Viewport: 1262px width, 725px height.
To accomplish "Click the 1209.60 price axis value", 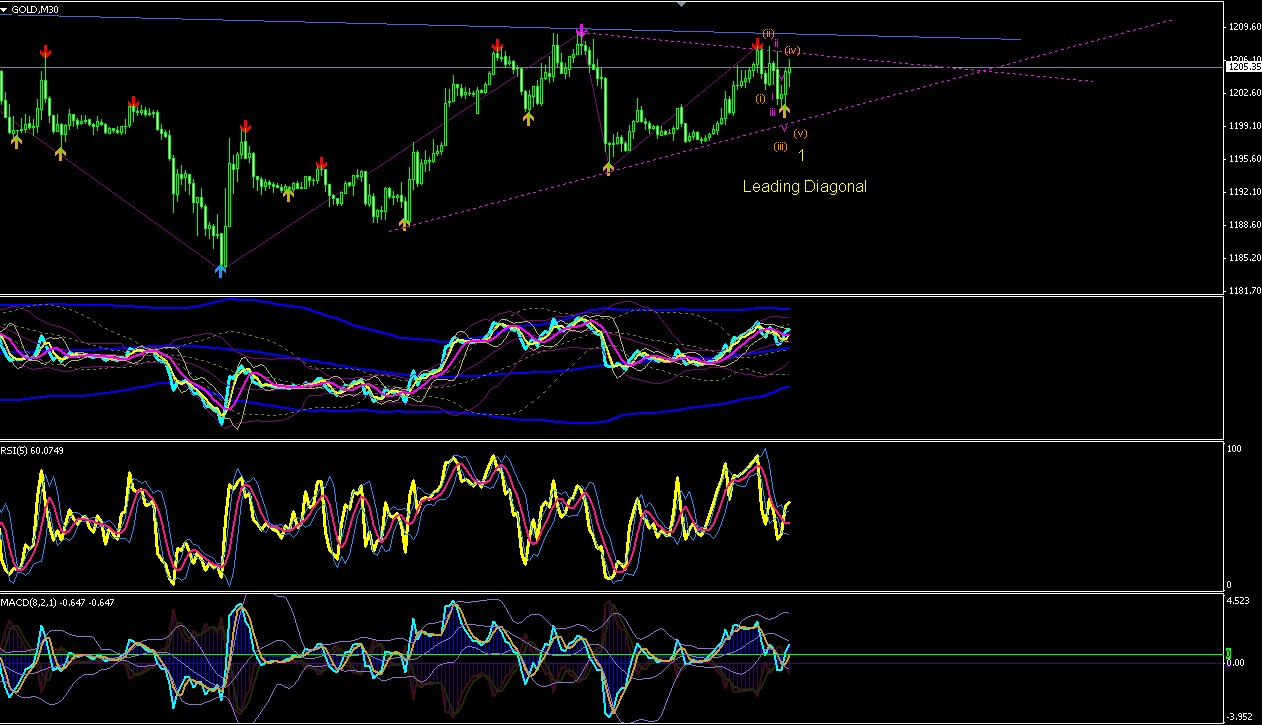I will pyautogui.click(x=1243, y=27).
